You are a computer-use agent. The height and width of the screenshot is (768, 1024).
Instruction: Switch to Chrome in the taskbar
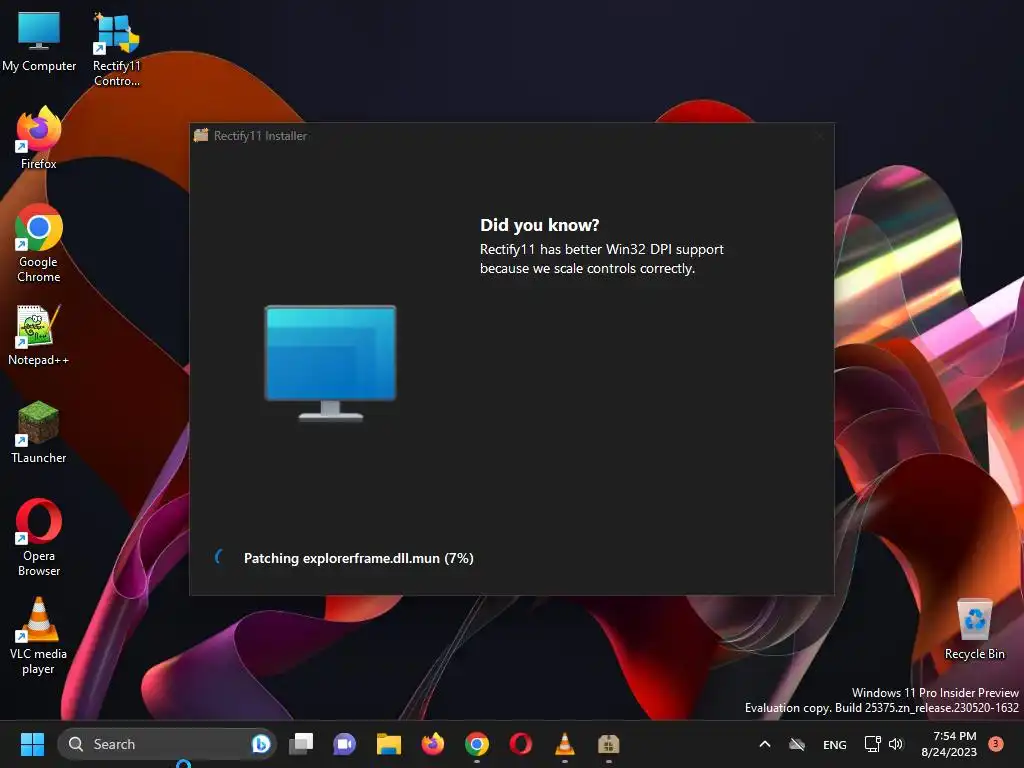[477, 744]
